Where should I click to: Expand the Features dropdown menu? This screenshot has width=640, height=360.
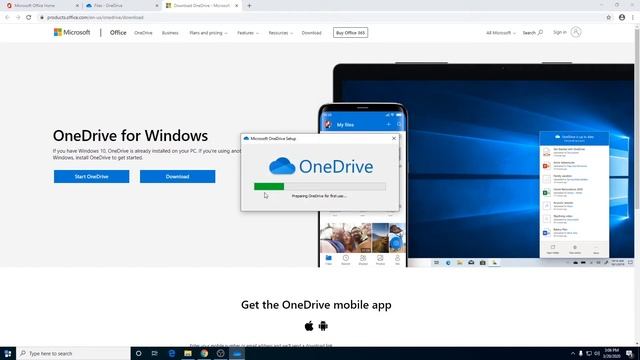pyautogui.click(x=248, y=33)
